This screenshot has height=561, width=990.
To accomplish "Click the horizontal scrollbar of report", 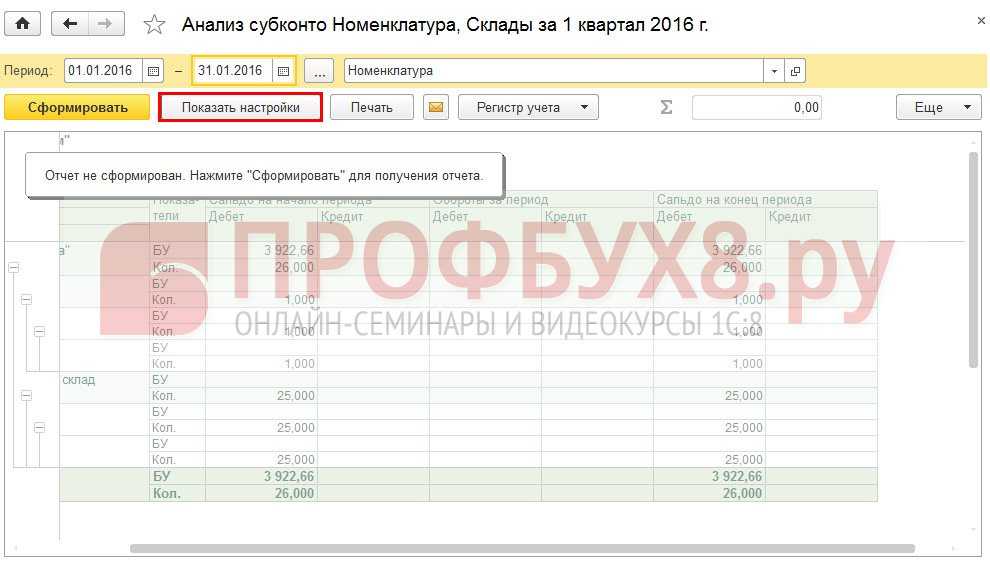I will click(522, 549).
